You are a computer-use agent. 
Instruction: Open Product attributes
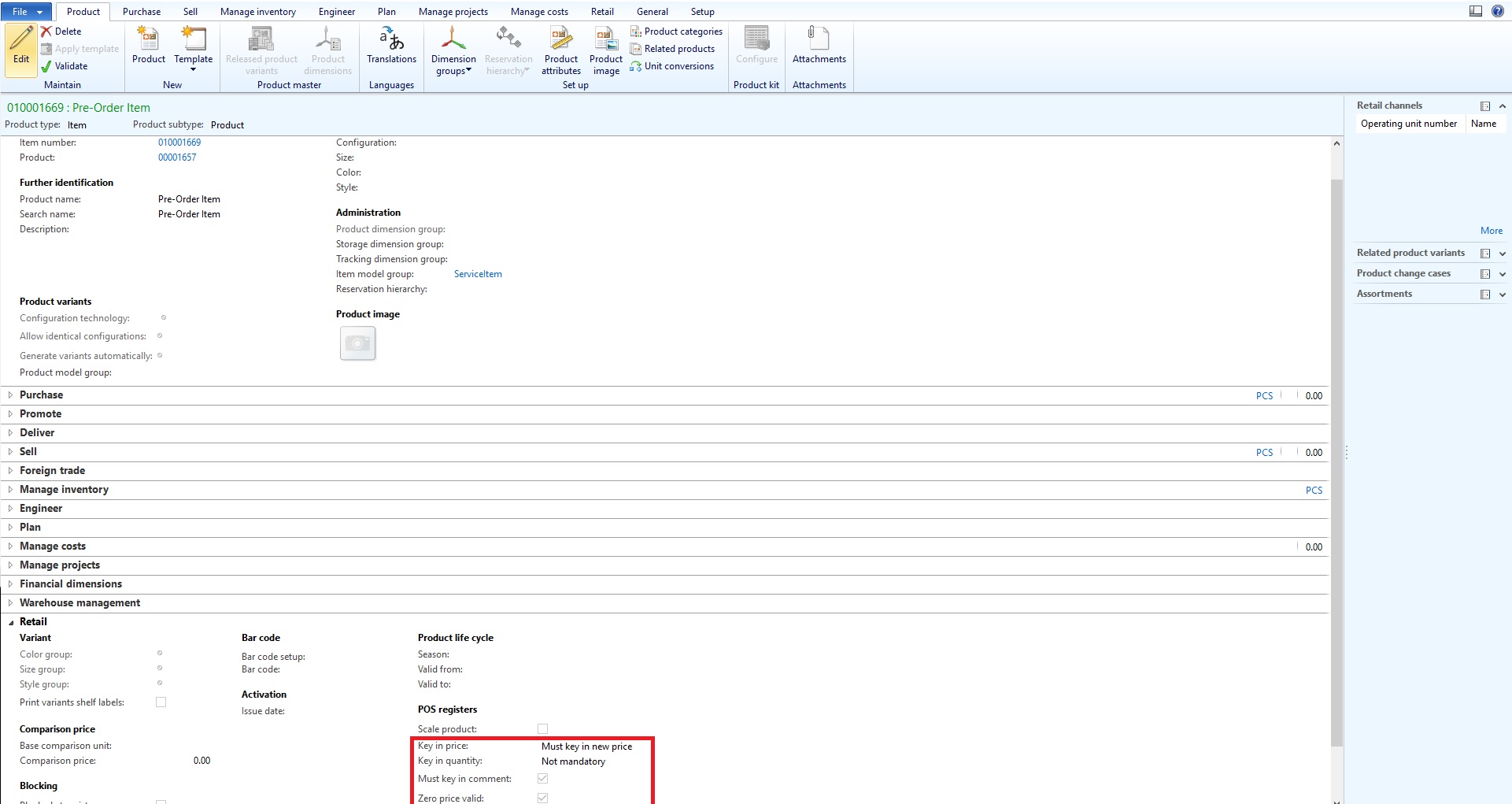pos(561,50)
